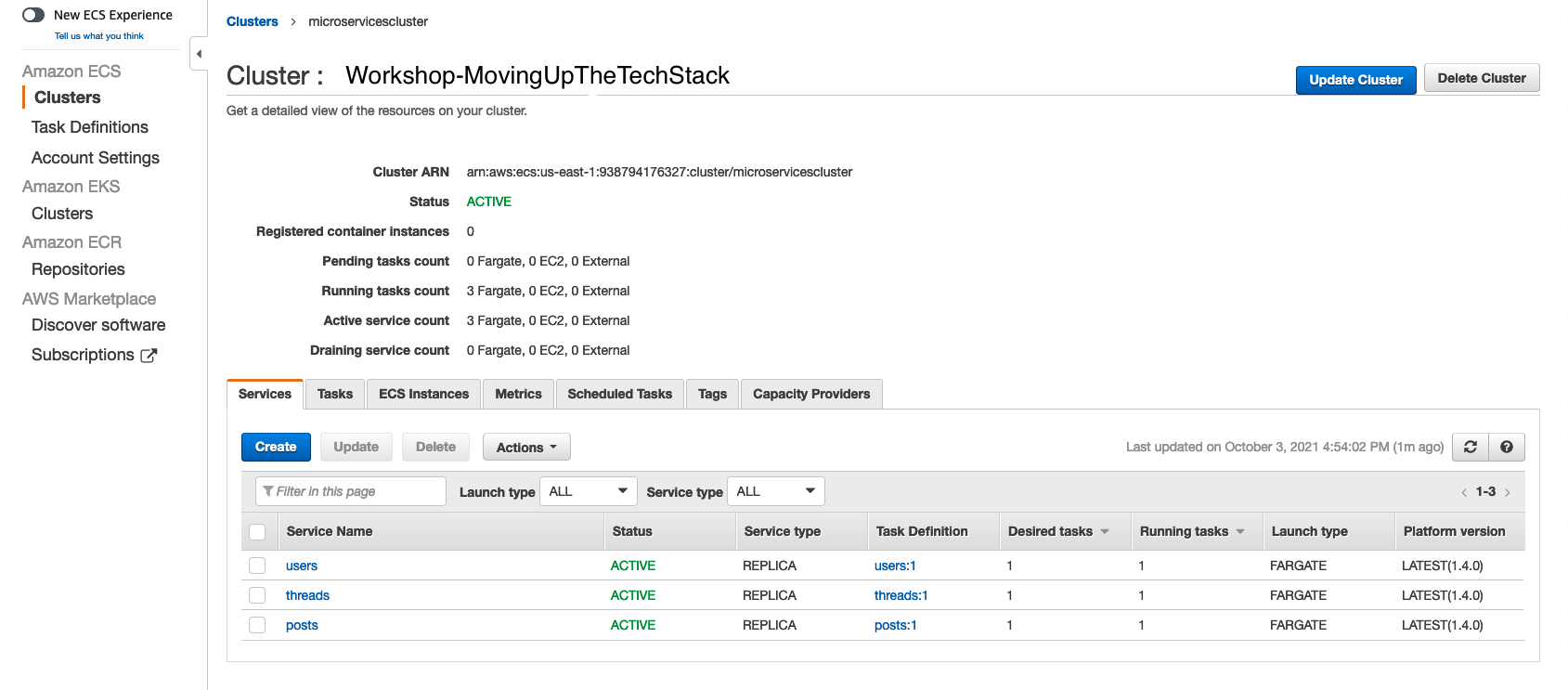This screenshot has width=1568, height=690.
Task: Click LATEST(1.4.0) in the posts row
Action: pyautogui.click(x=1442, y=625)
